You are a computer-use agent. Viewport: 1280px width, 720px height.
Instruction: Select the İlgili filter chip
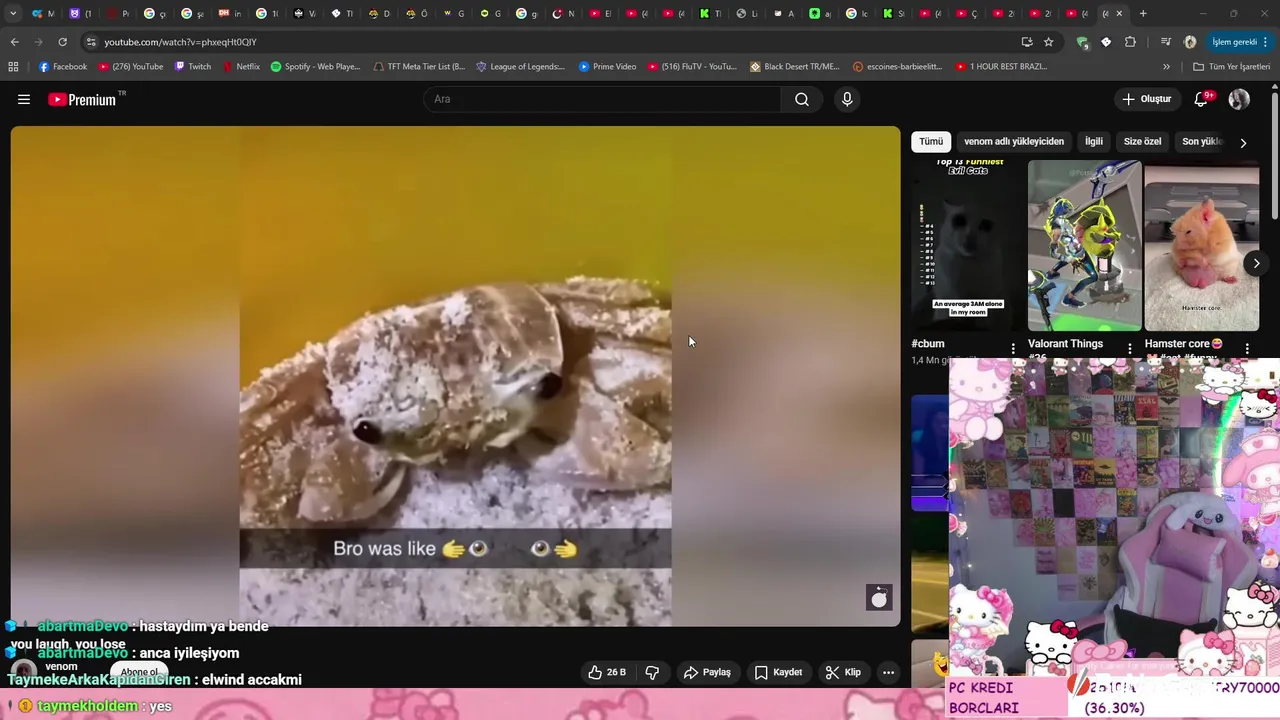[1094, 141]
